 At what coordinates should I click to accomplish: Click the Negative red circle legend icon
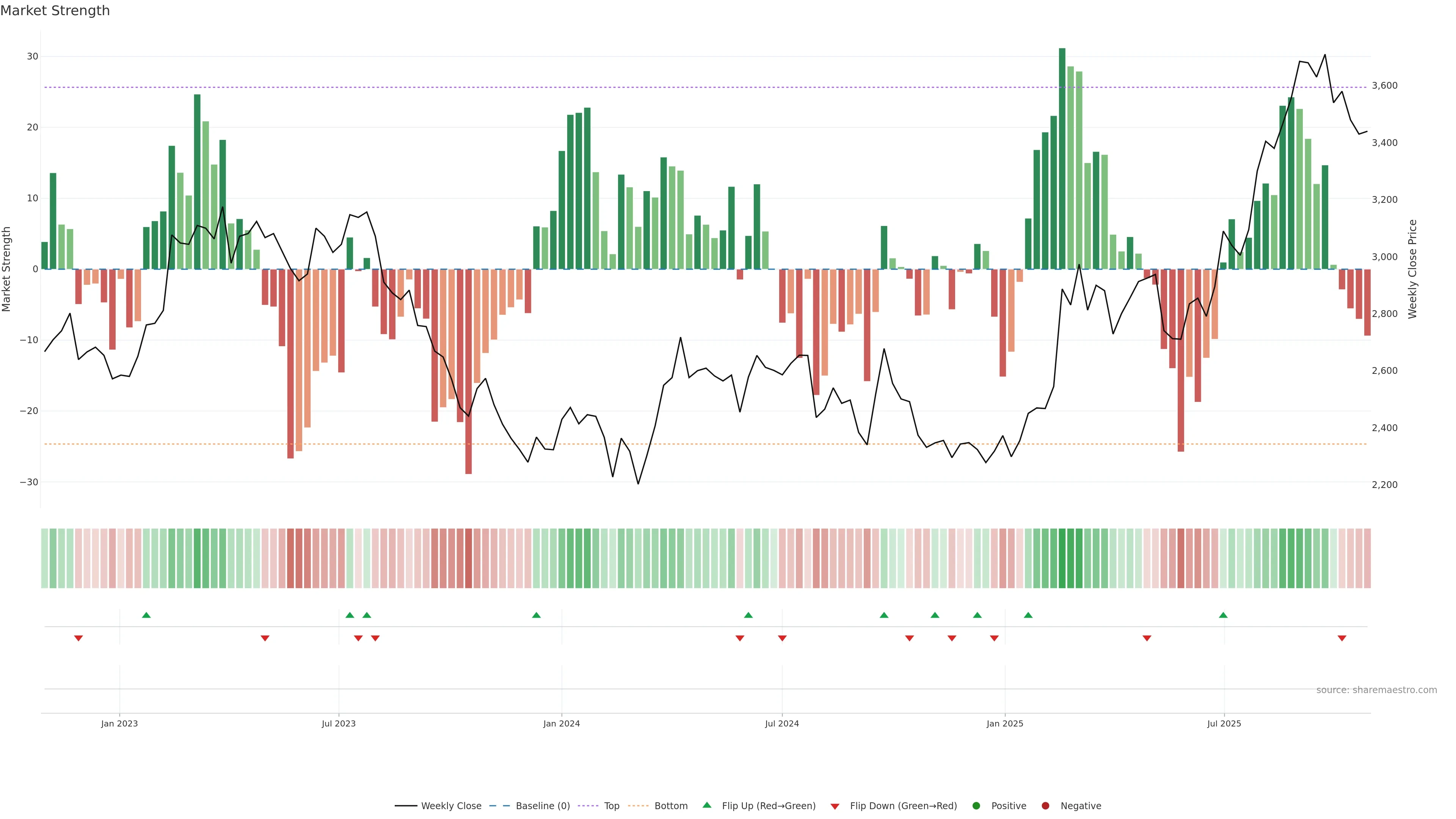point(1045,805)
